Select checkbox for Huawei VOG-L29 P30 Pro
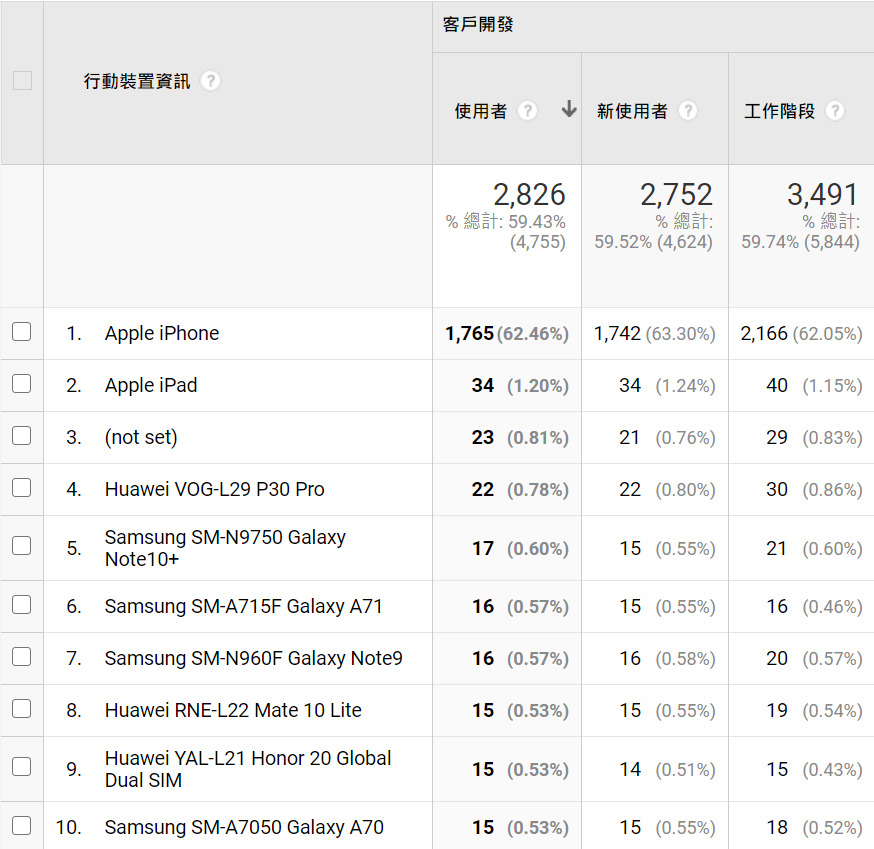 [x=22, y=488]
